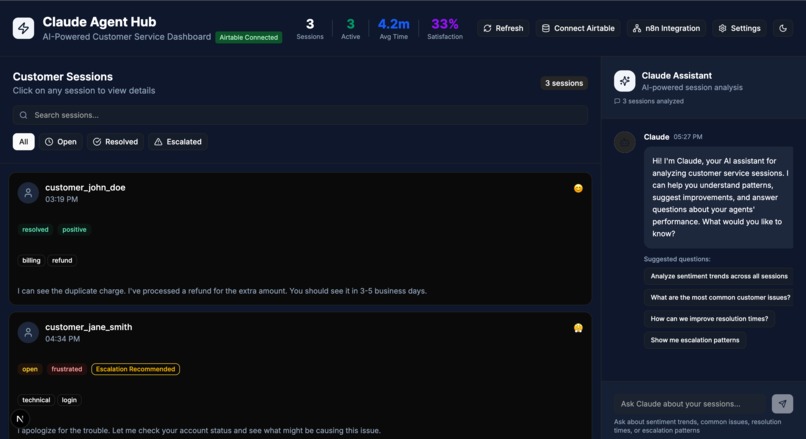Select 'What are the most common customer issues?'
806x439 pixels.
[720, 297]
